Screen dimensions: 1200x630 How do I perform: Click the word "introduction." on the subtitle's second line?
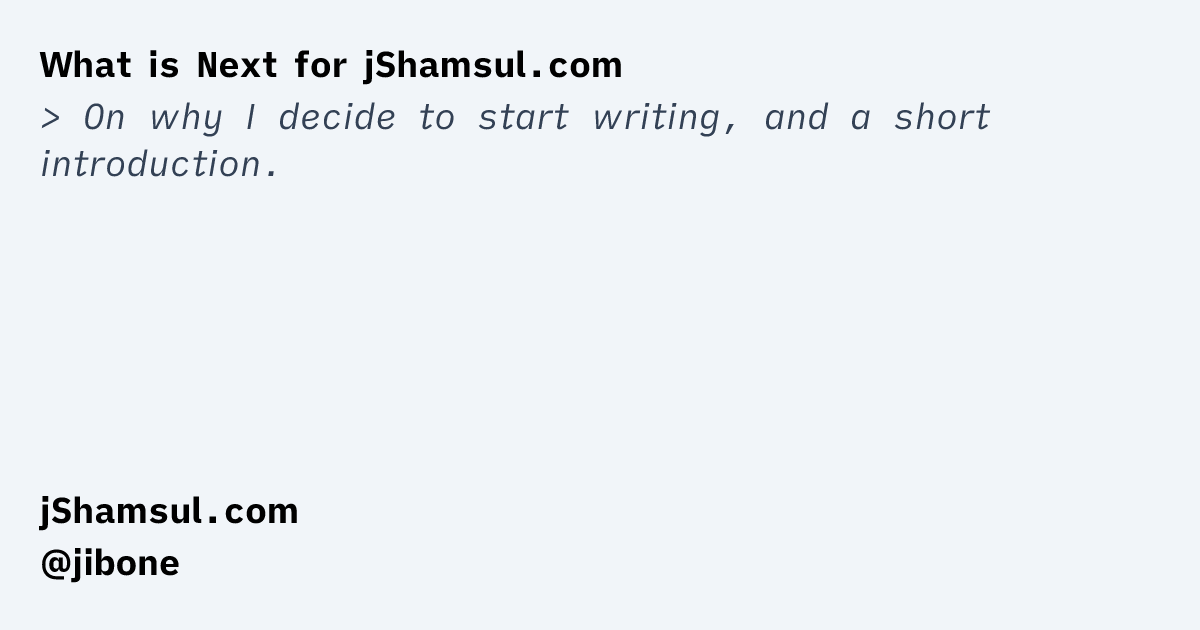pyautogui.click(x=158, y=164)
